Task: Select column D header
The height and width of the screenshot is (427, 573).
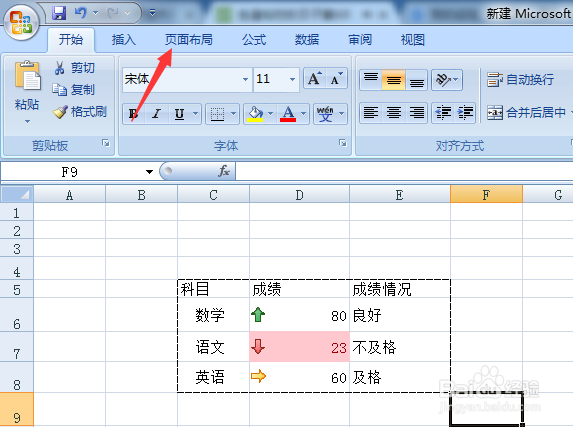Action: 299,194
